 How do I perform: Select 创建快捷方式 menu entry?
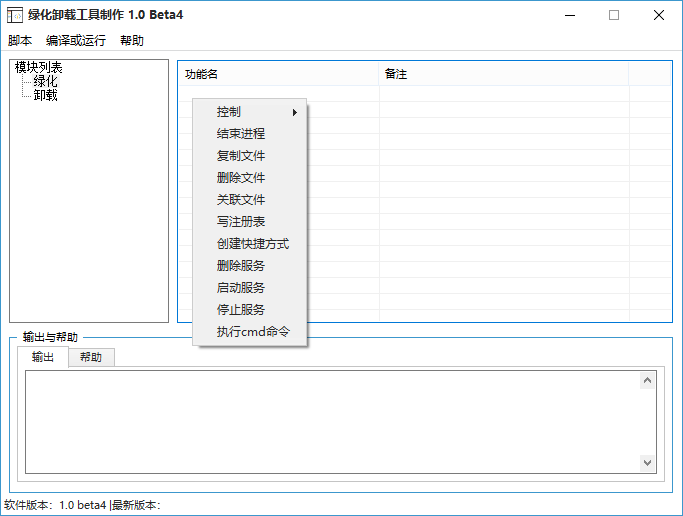tap(253, 244)
